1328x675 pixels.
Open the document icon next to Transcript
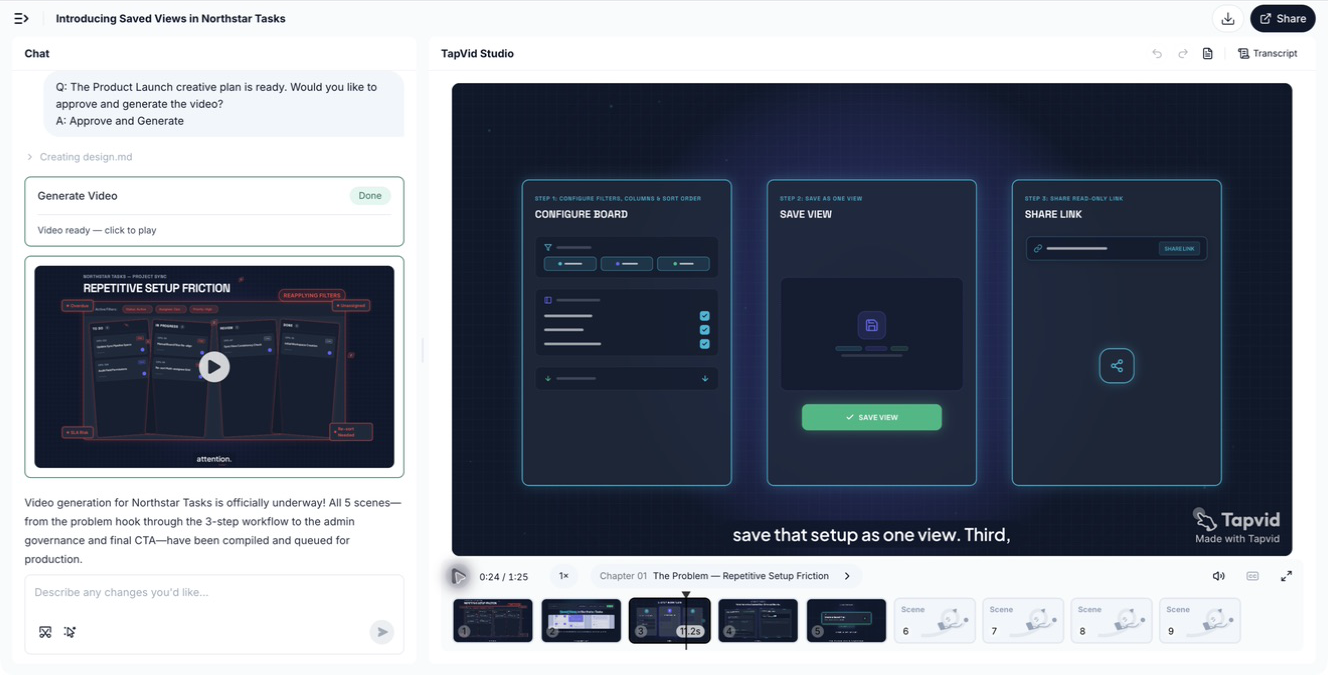[x=1208, y=54]
